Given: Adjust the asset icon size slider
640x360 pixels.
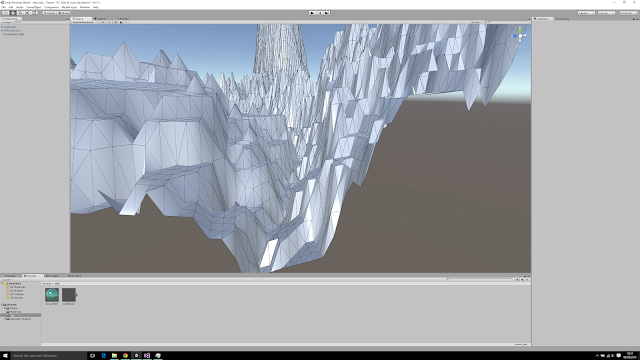Looking at the screenshot, I should pyautogui.click(x=521, y=344).
